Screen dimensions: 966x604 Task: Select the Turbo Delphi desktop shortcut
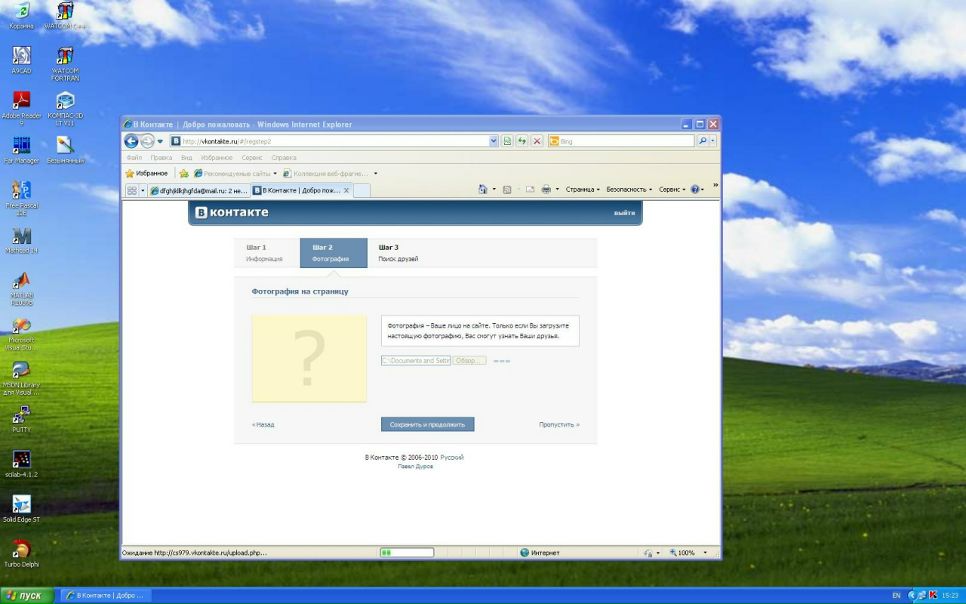click(x=21, y=550)
